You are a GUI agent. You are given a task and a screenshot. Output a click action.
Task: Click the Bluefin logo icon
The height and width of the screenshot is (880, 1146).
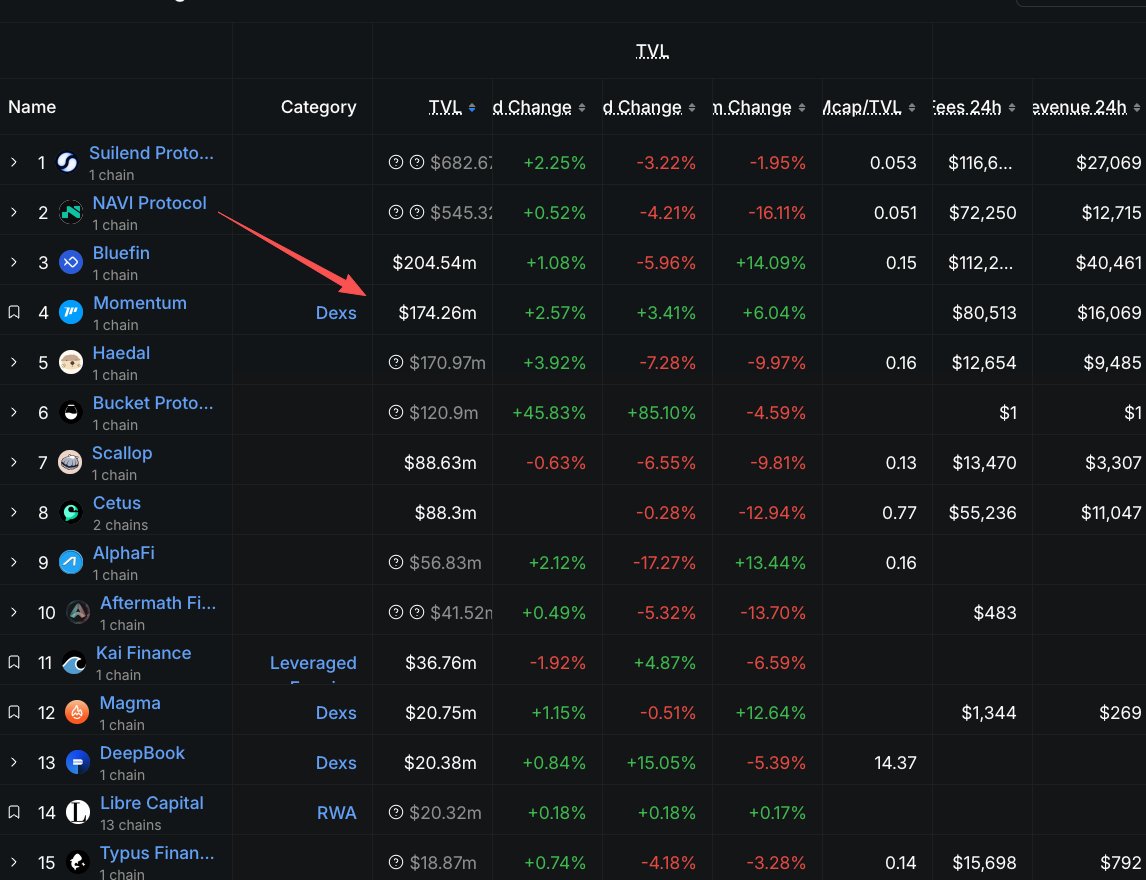pos(71,262)
